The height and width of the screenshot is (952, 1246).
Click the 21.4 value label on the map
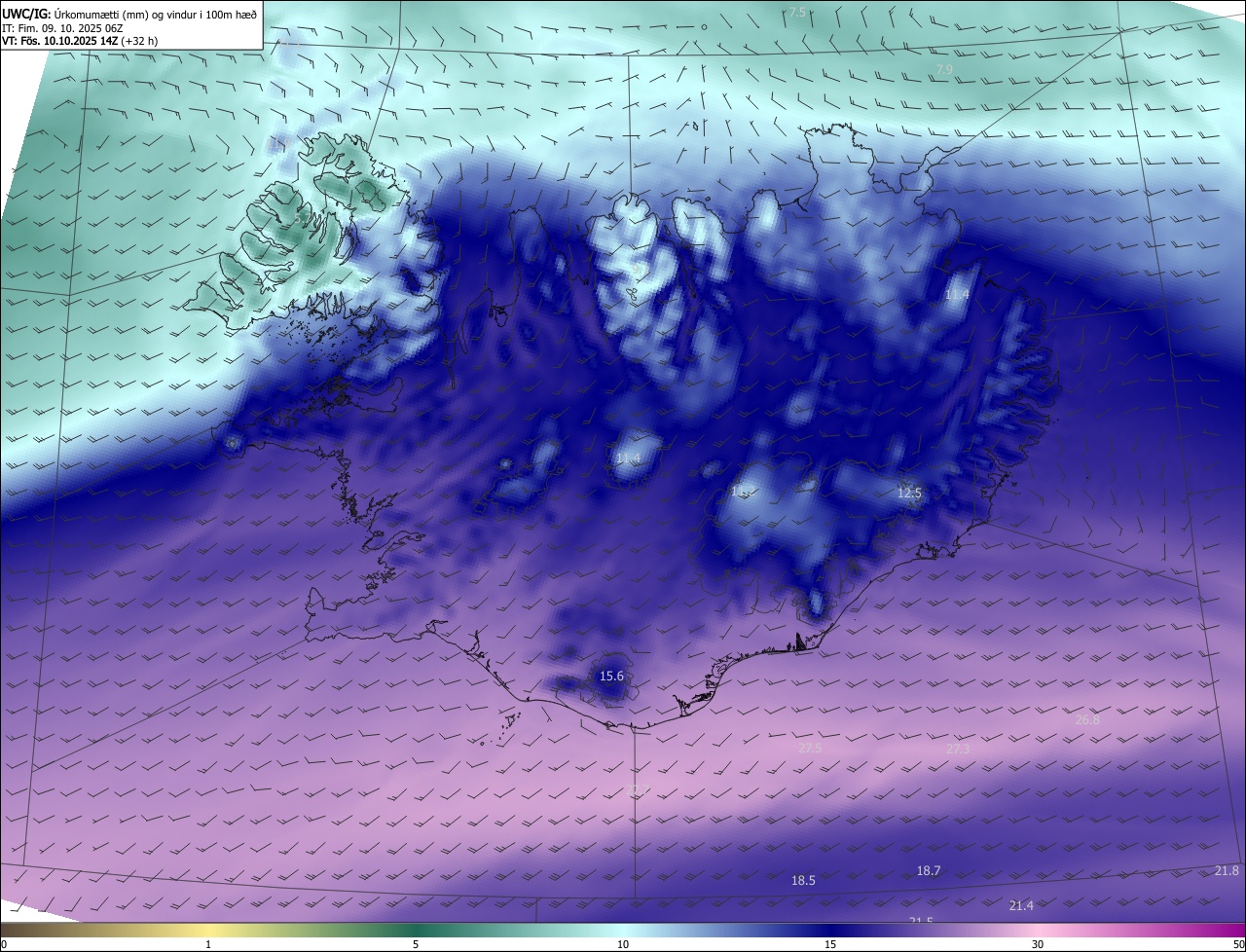click(1021, 905)
